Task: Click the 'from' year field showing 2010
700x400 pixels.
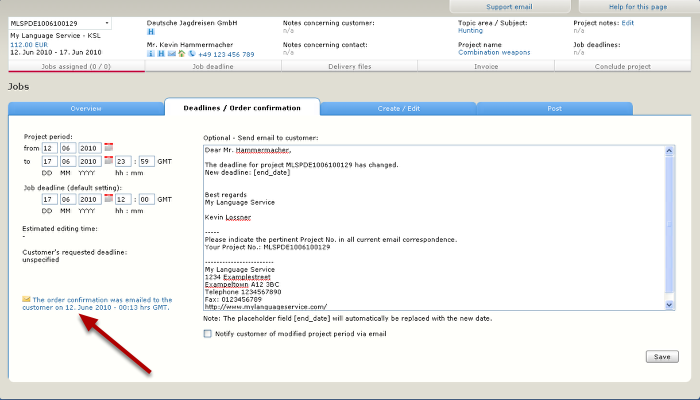Action: [90, 148]
